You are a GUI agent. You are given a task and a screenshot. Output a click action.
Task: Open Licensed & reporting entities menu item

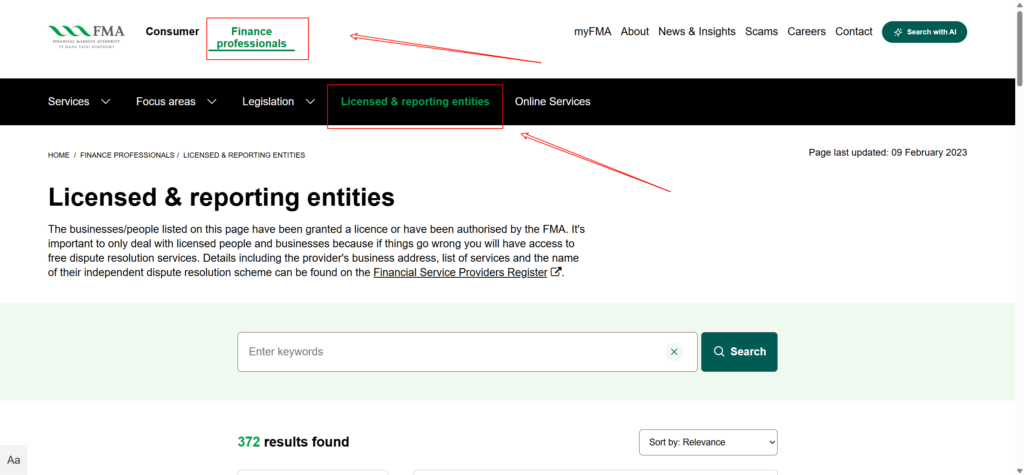click(x=415, y=101)
